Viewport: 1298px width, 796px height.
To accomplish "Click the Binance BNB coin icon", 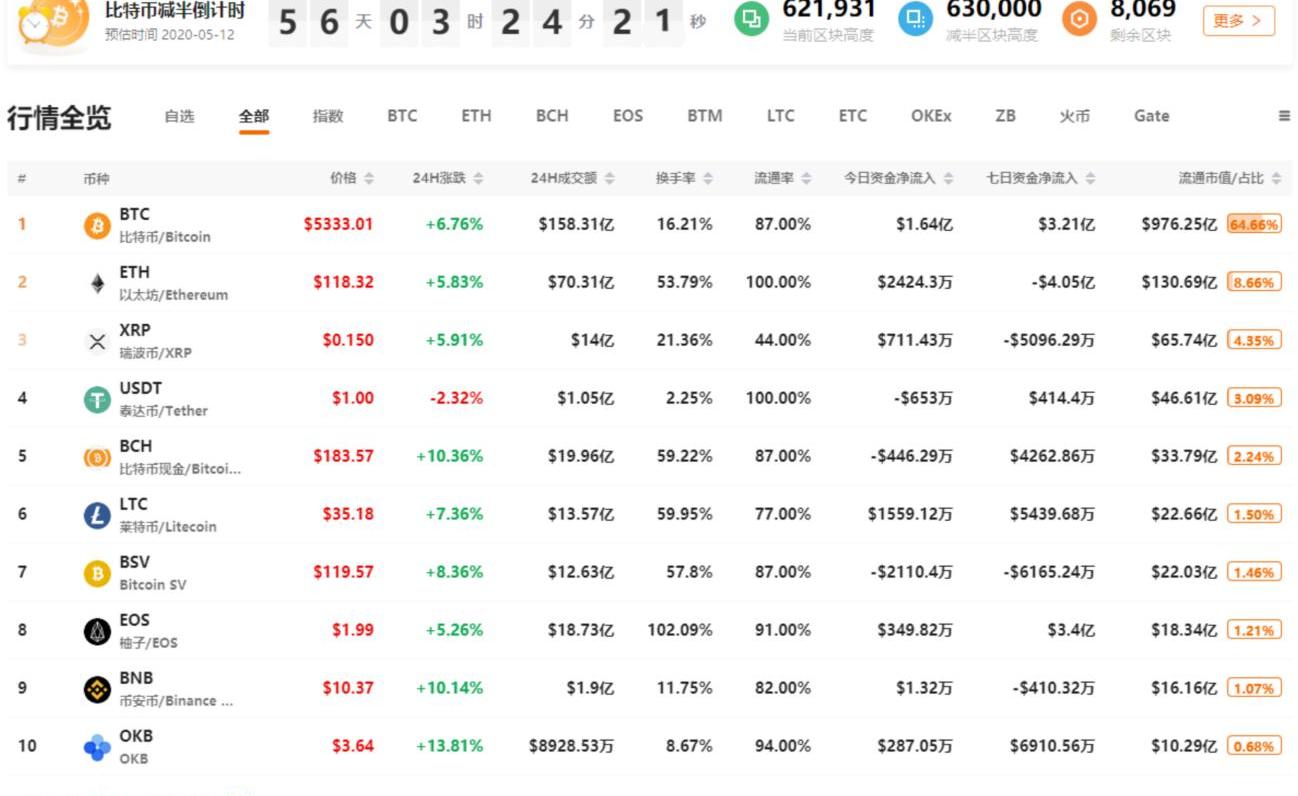I will click(x=97, y=689).
